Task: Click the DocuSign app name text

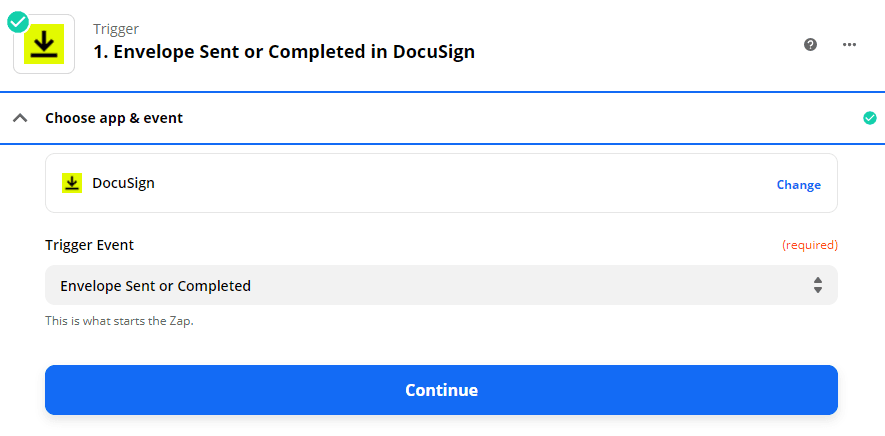Action: 123,183
